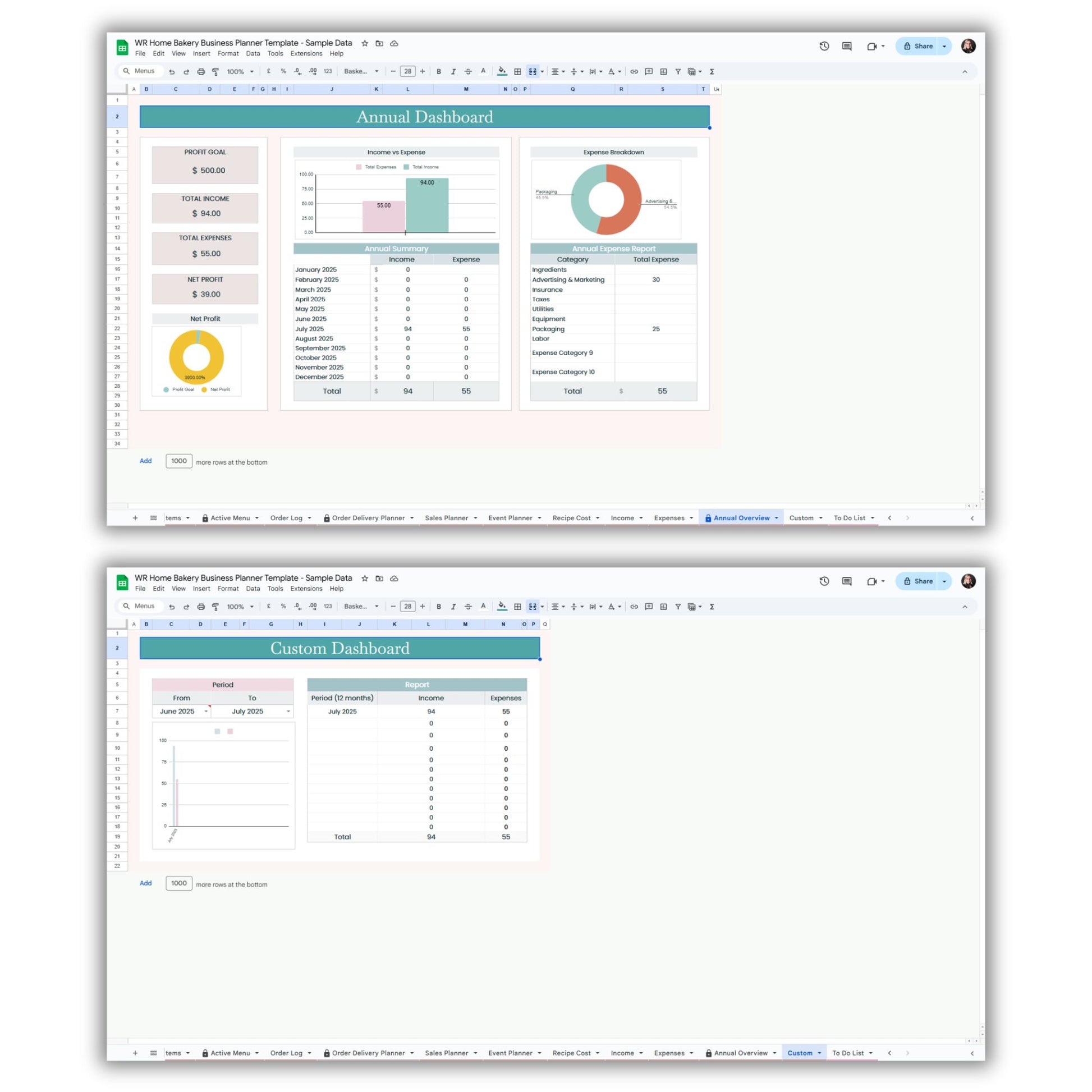Screen dimensions: 1092x1092
Task: Open the 100% zoom dropdown in top window
Action: tap(240, 72)
